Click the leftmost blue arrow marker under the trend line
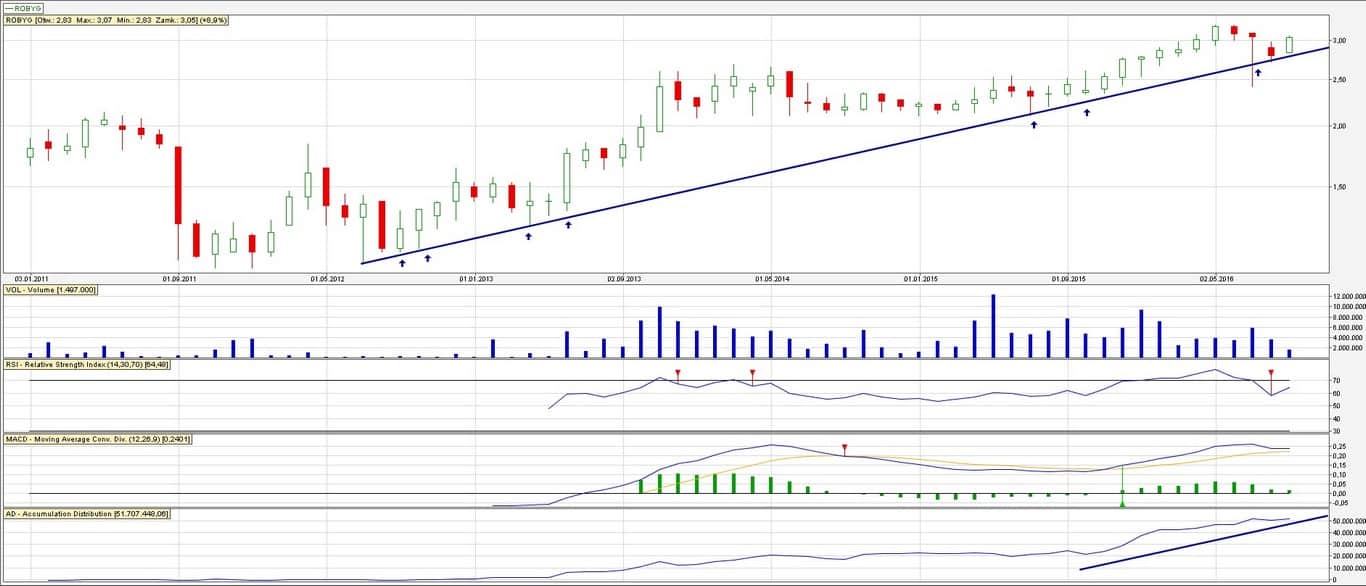This screenshot has width=1366, height=586. (402, 263)
